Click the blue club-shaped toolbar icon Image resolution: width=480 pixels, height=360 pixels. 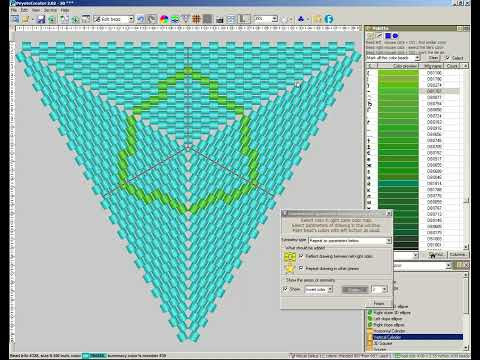(301, 19)
